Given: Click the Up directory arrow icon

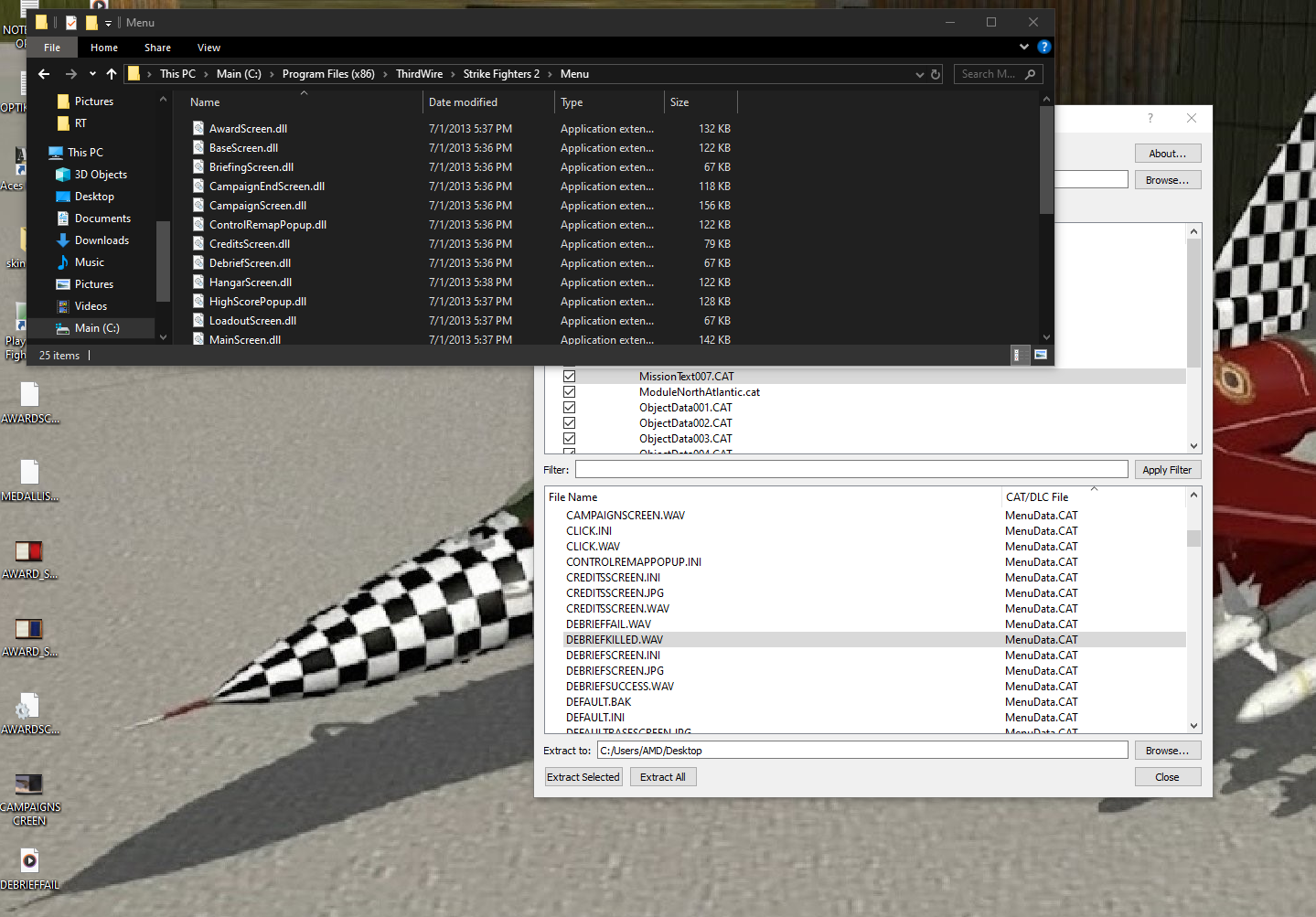Looking at the screenshot, I should click(x=112, y=74).
